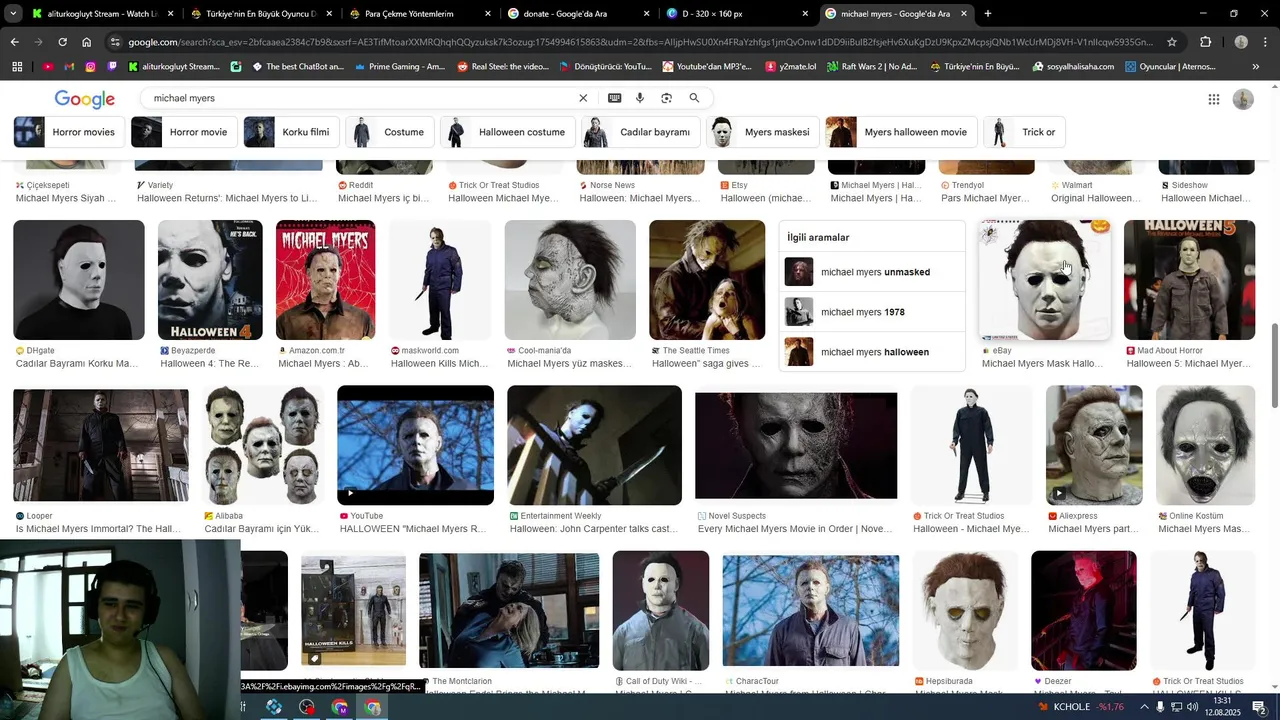Click the Google logo
This screenshot has width=1280, height=720.
[x=85, y=99]
